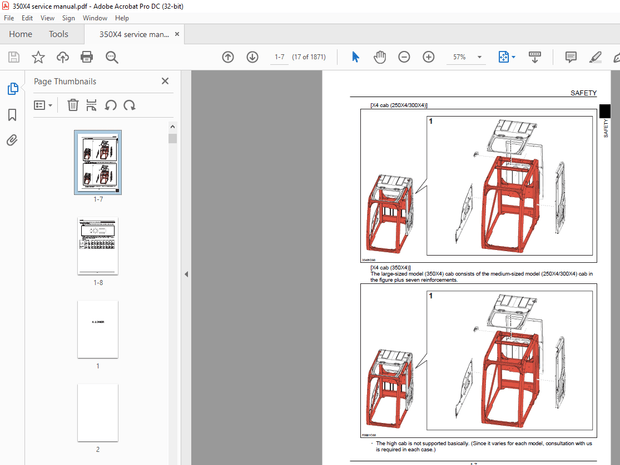620x465 pixels.
Task: Click the page number field 1-7
Action: (x=280, y=57)
